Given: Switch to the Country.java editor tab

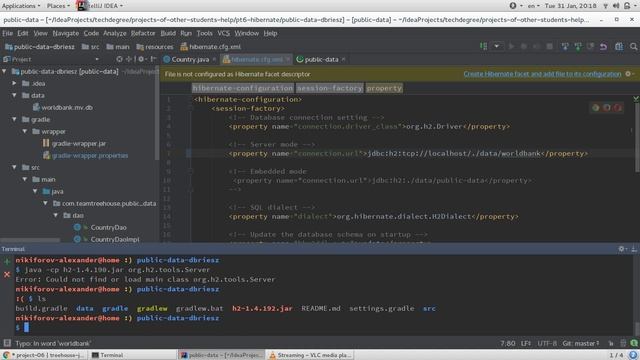Looking at the screenshot, I should click(189, 60).
